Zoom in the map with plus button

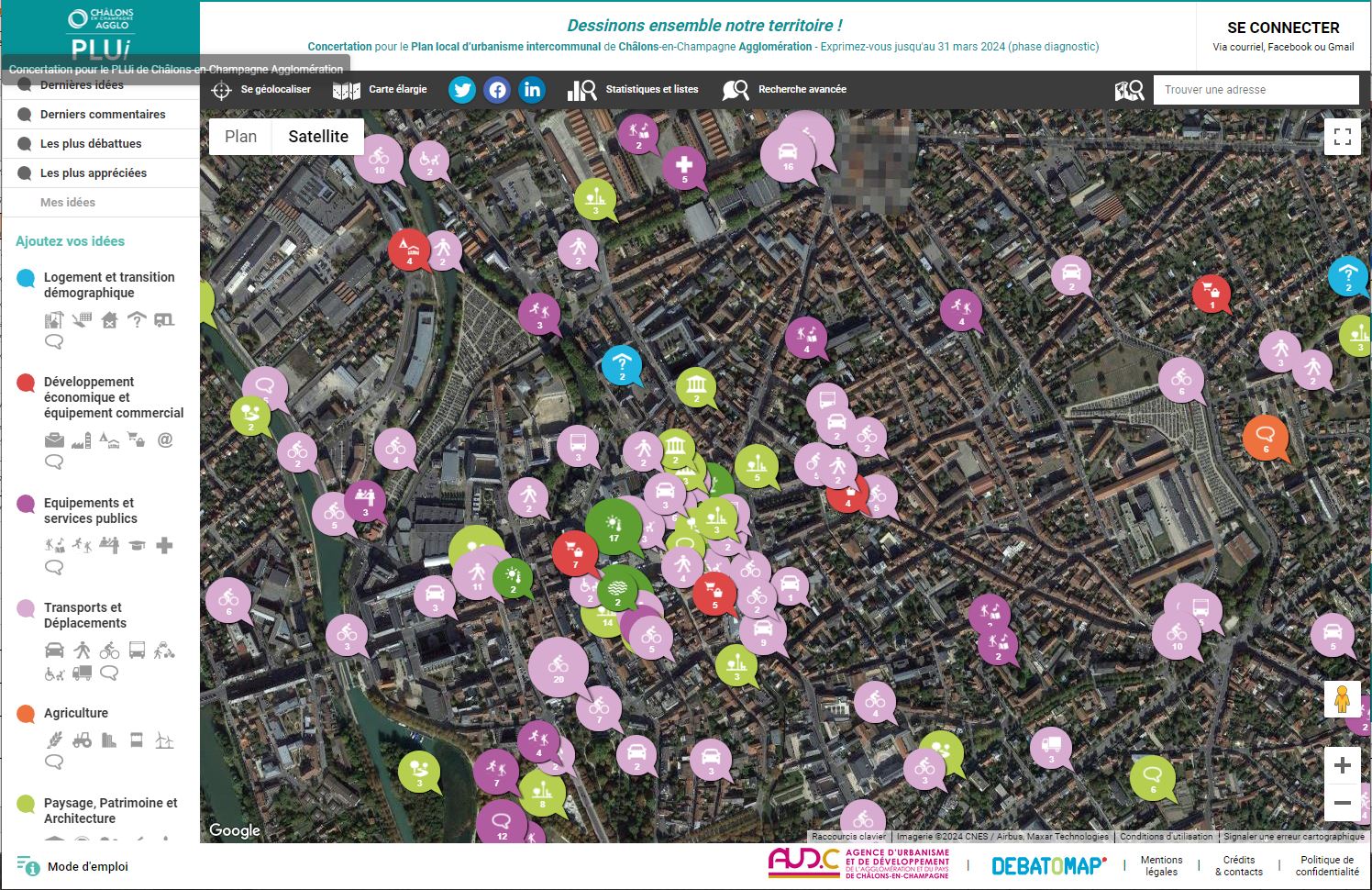[x=1343, y=765]
